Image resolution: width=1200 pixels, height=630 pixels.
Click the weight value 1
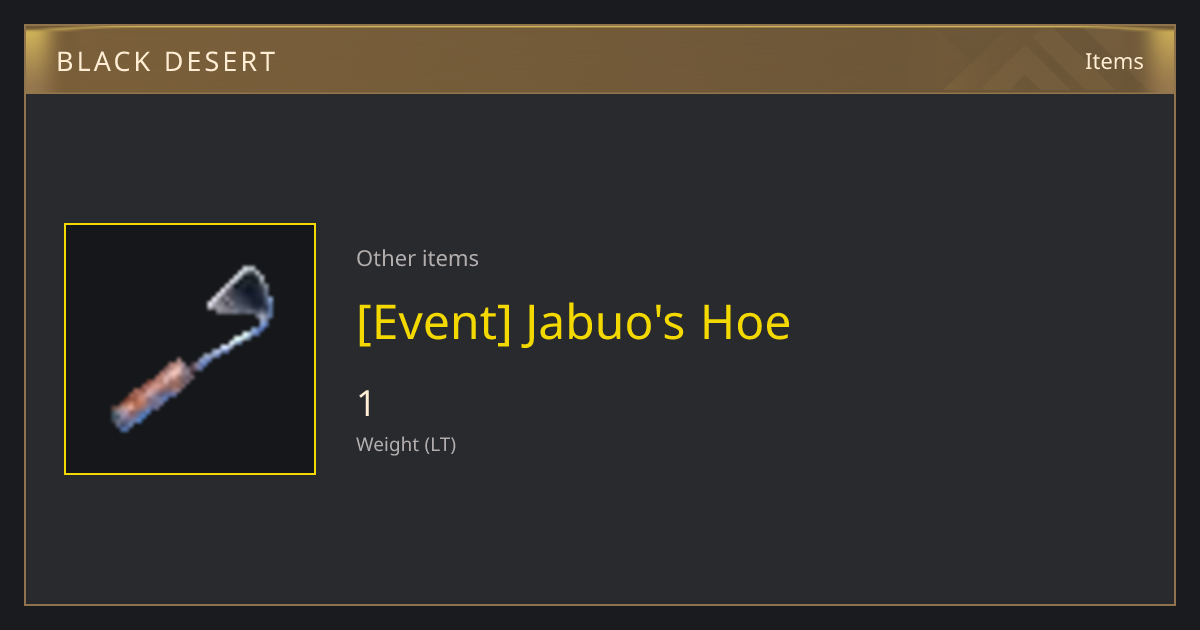(365, 404)
